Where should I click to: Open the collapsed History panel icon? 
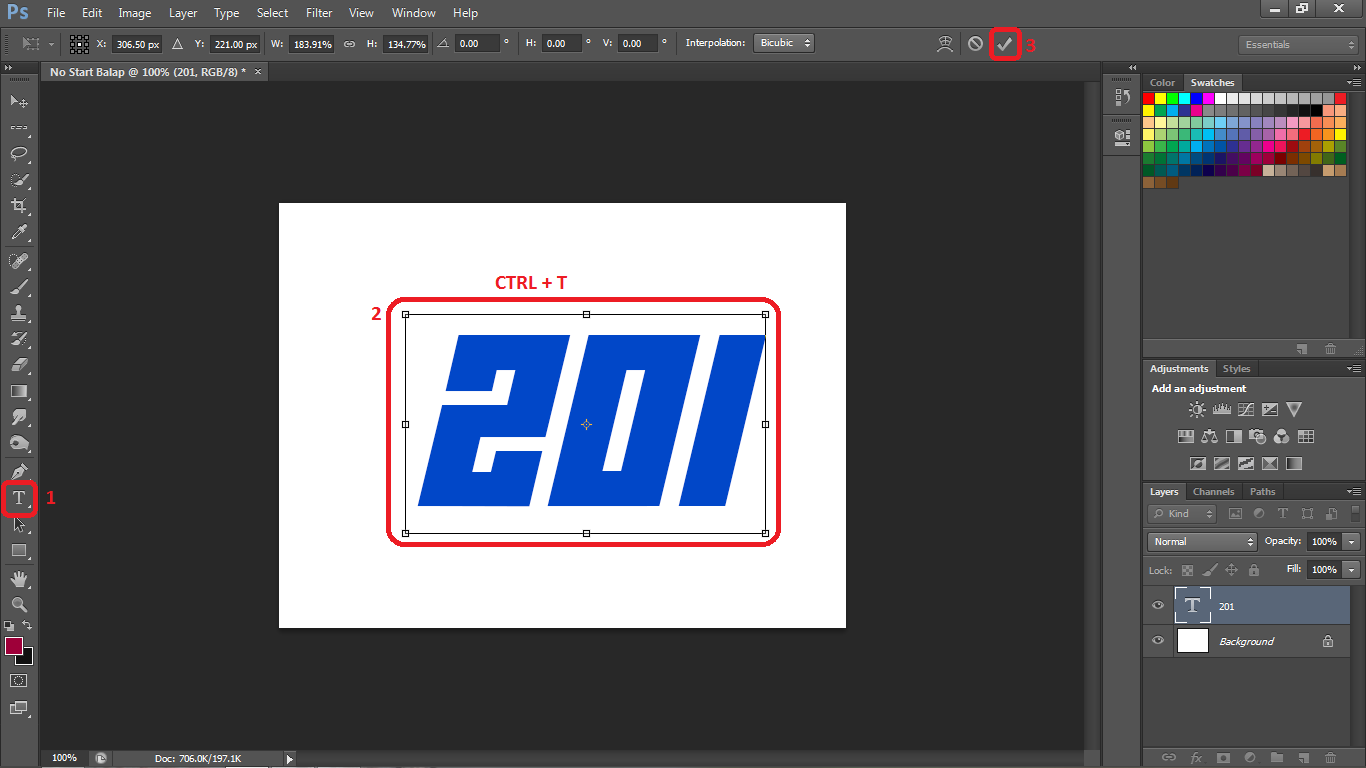pos(1121,97)
